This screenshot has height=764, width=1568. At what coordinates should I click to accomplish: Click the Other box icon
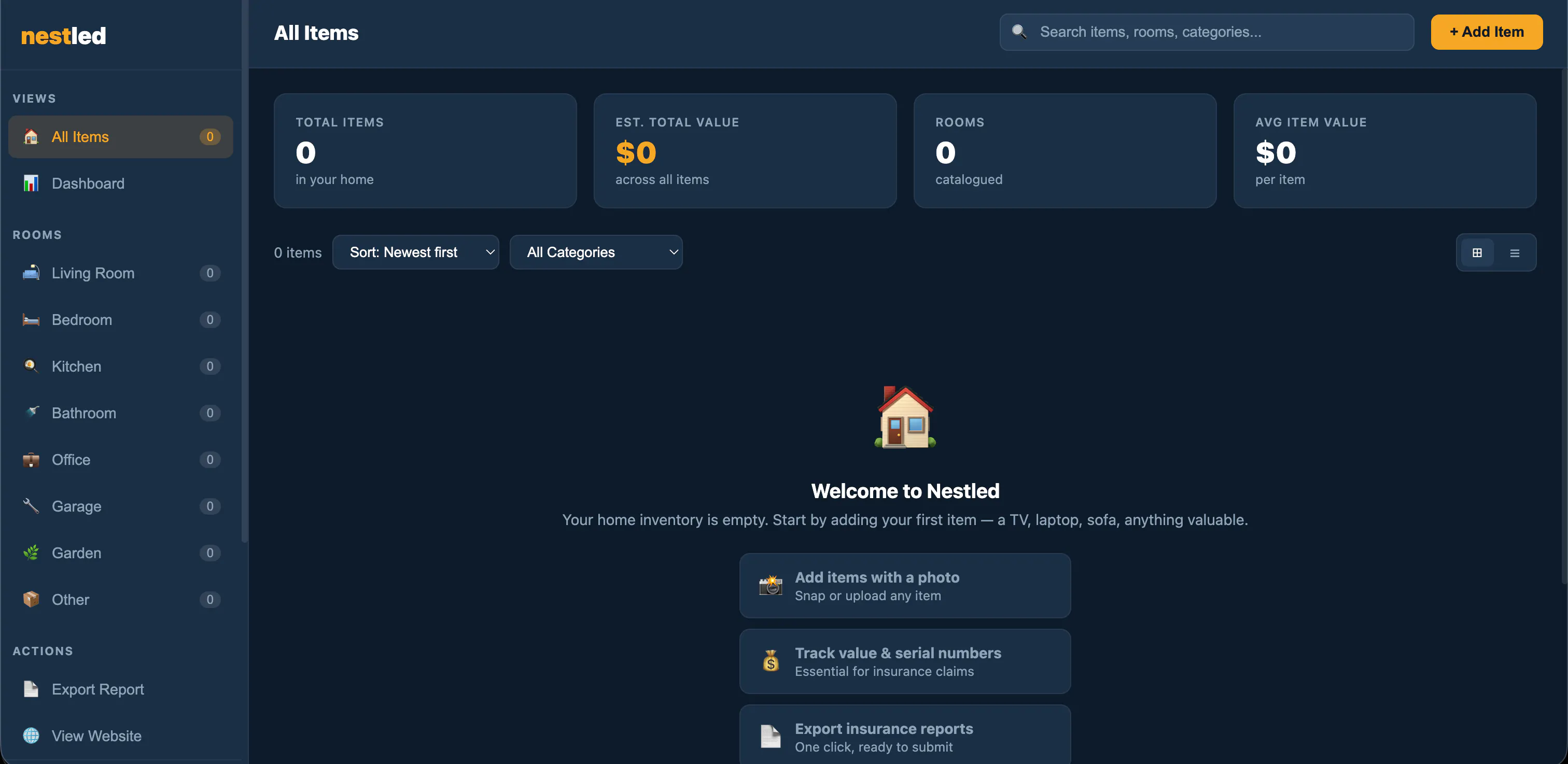(31, 600)
